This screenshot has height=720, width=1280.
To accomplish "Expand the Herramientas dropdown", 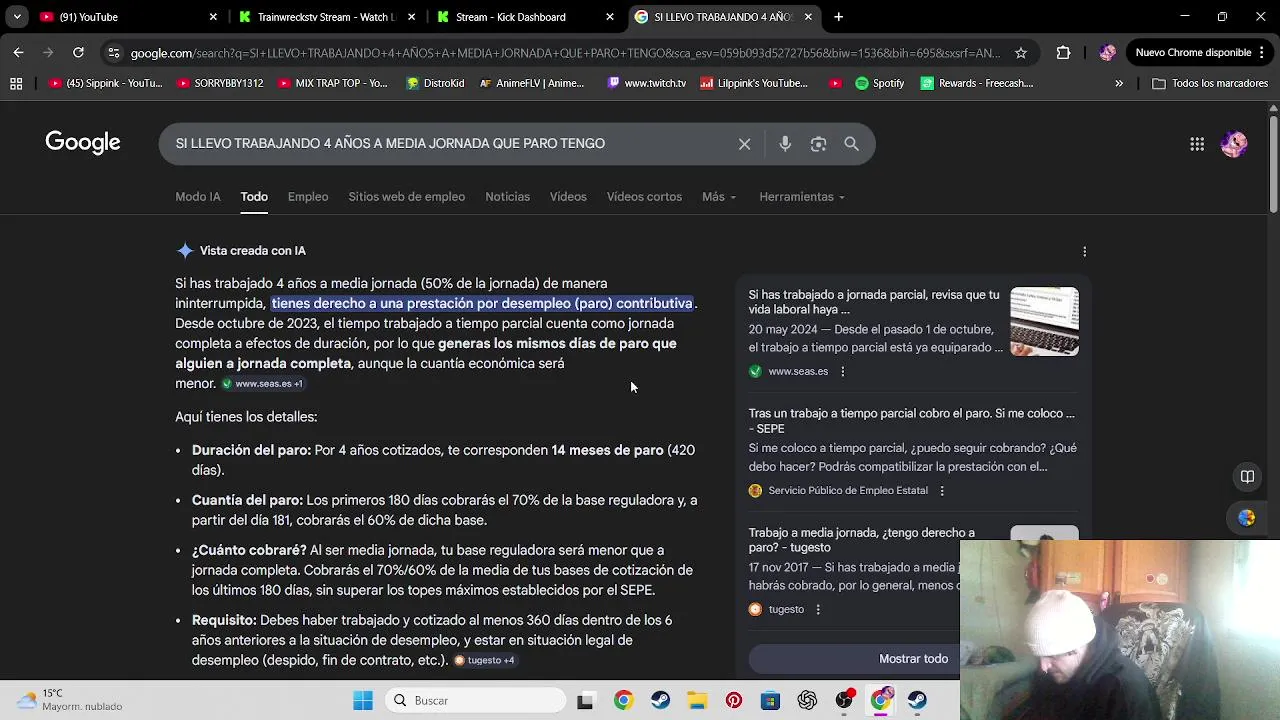I will click(802, 197).
